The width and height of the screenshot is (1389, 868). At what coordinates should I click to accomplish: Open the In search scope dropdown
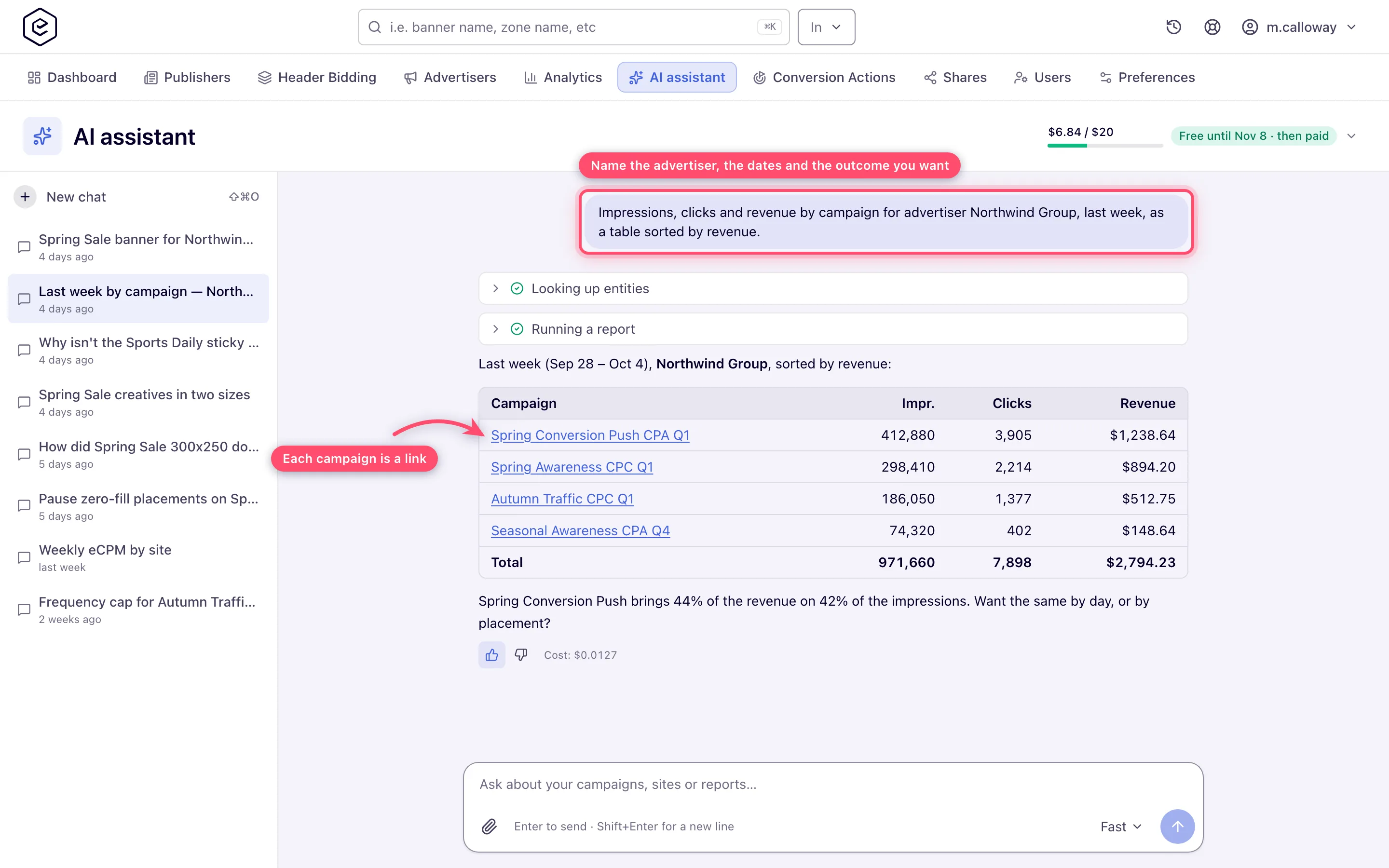(826, 27)
